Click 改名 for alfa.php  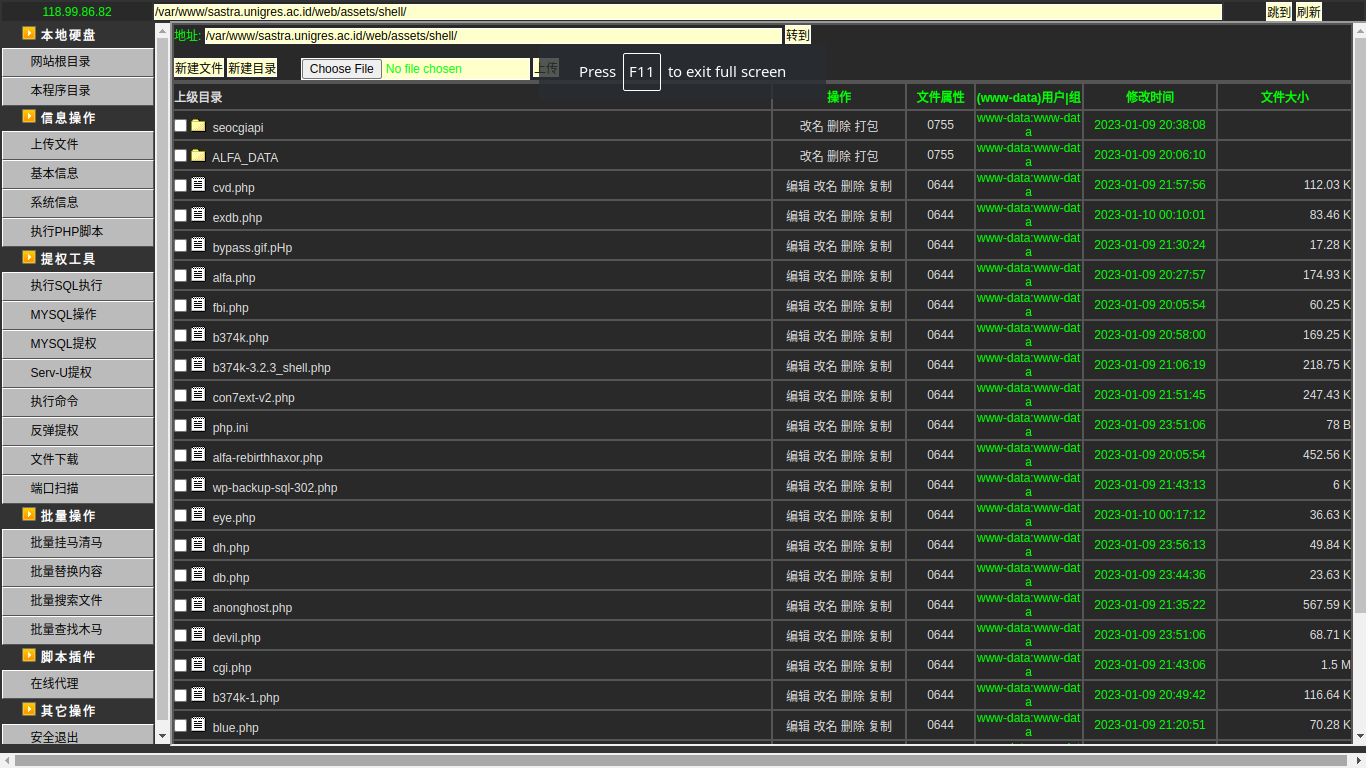coord(825,276)
